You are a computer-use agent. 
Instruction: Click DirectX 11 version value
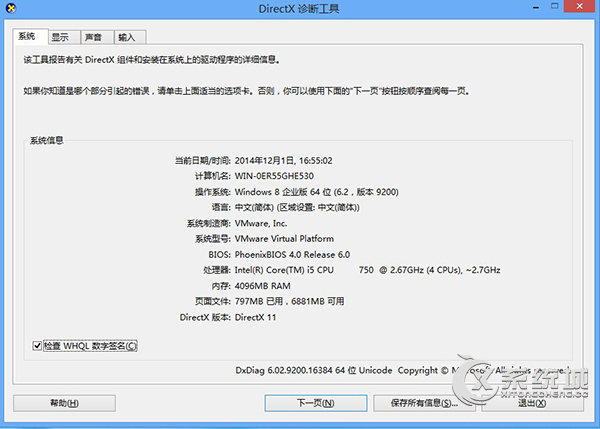[x=255, y=317]
